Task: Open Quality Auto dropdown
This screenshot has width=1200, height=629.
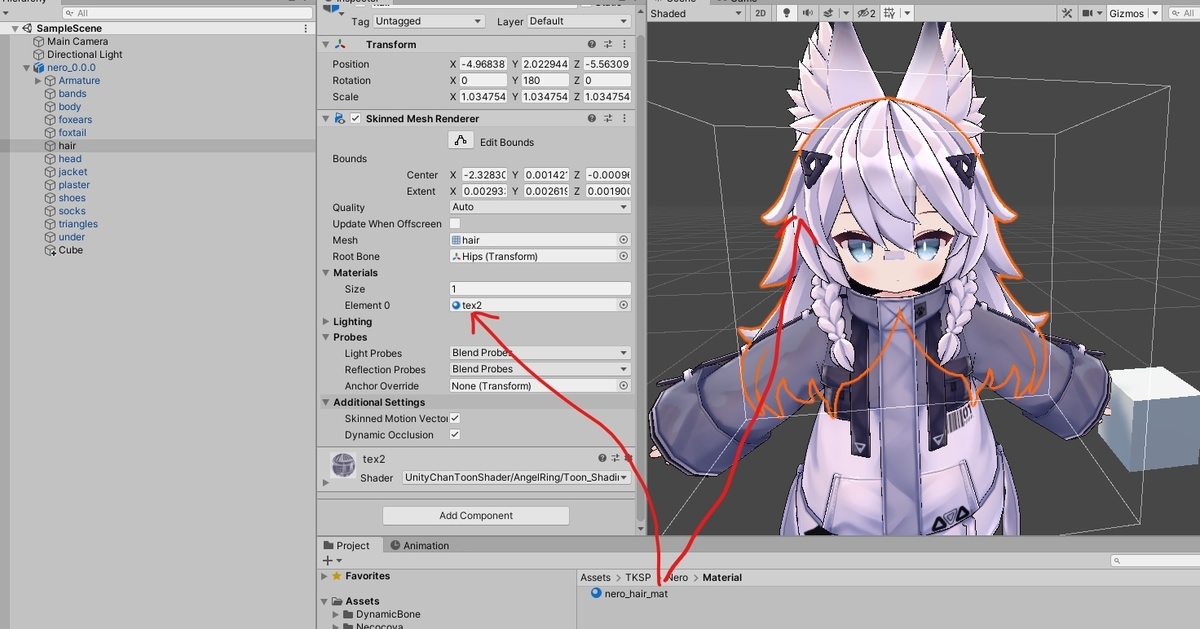Action: point(540,207)
